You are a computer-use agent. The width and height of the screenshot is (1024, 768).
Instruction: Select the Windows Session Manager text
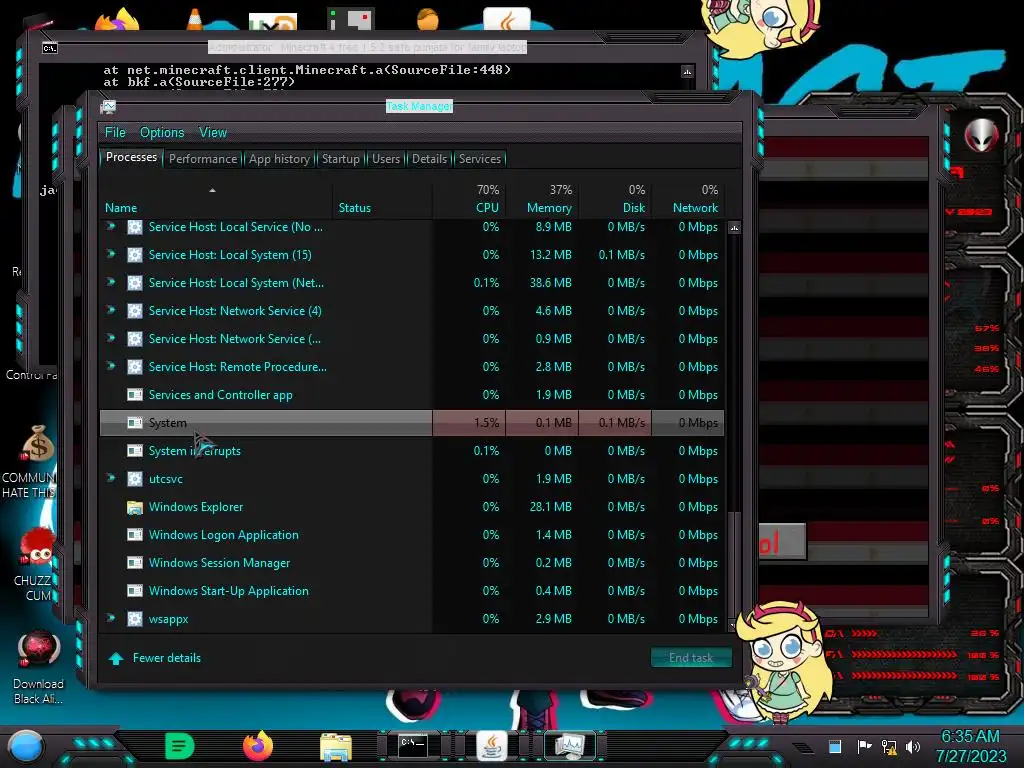(219, 562)
